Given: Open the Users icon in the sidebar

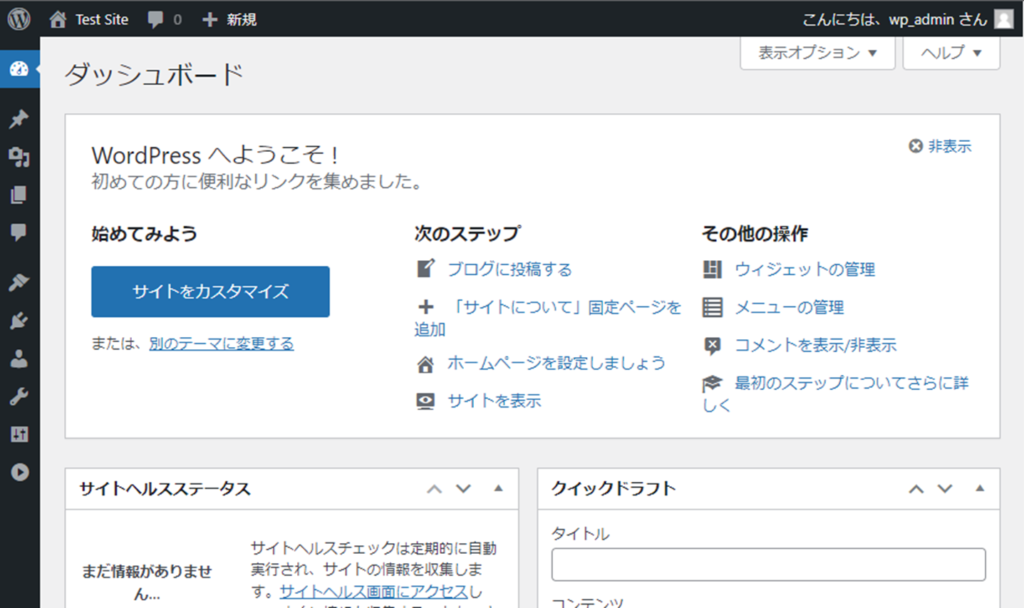Looking at the screenshot, I should (19, 359).
